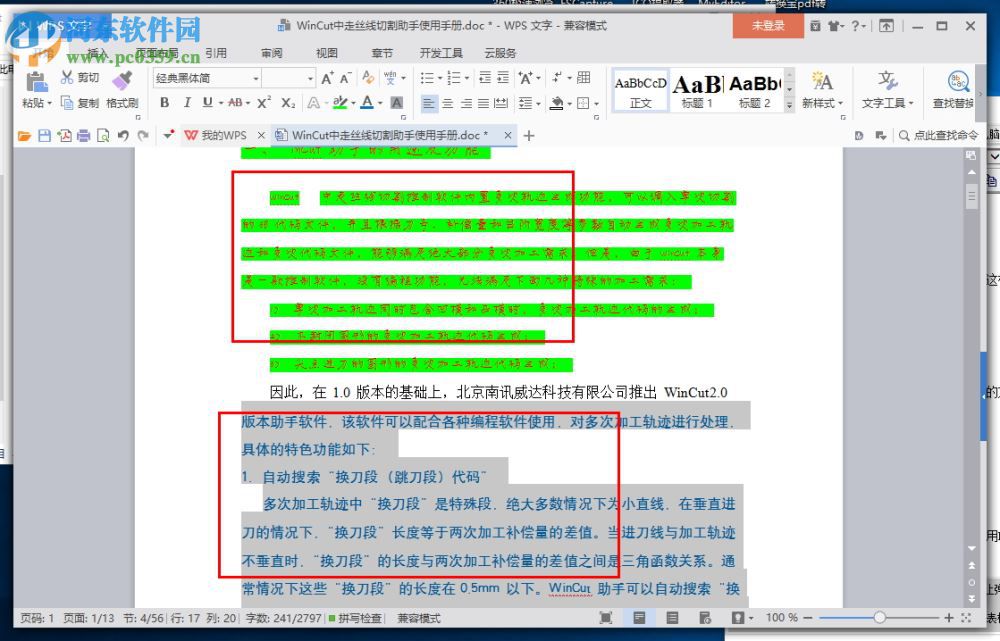Open the Highlight color tool
The width and height of the screenshot is (1000, 641).
point(341,103)
